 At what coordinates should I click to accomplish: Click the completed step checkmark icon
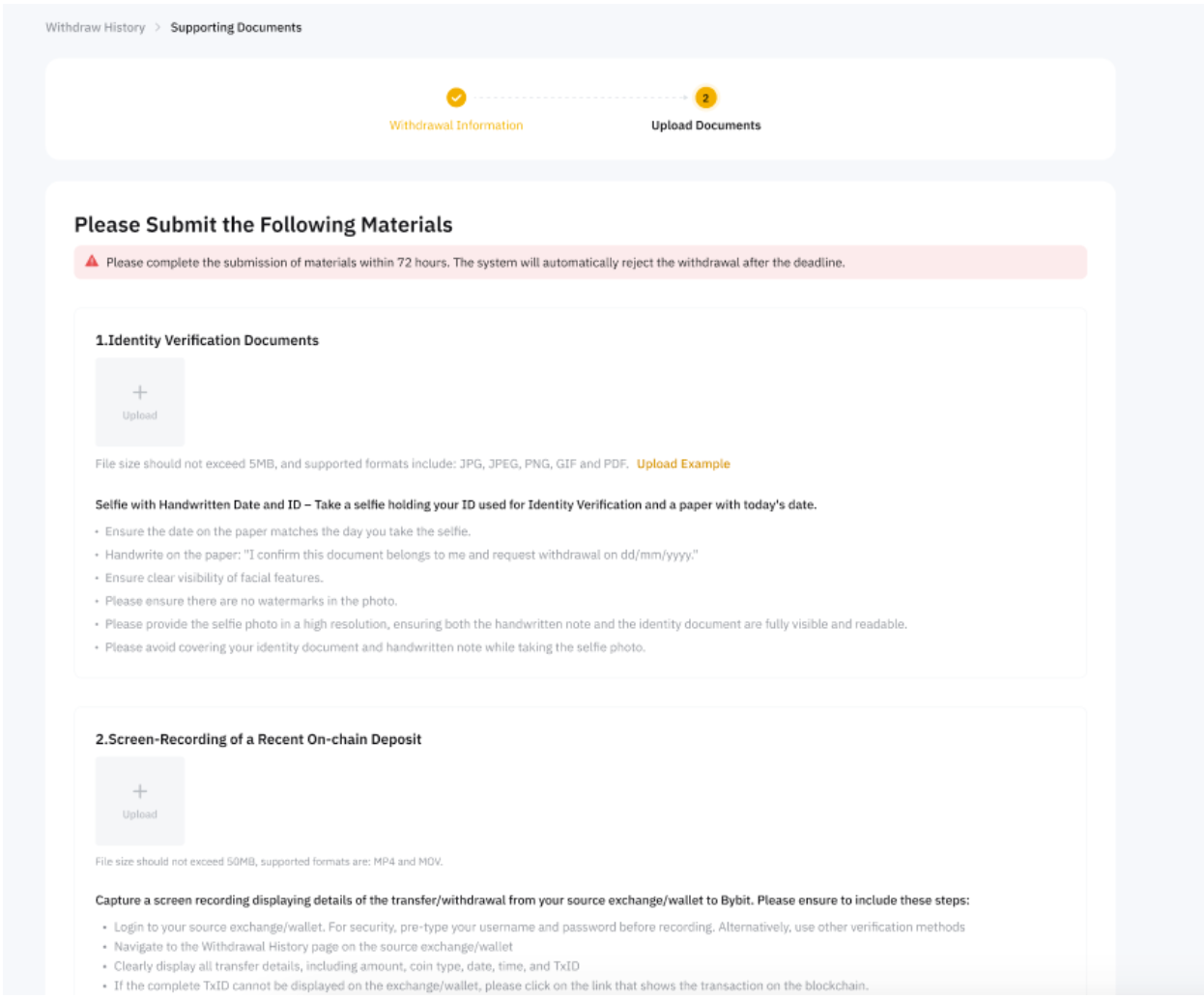[x=456, y=98]
